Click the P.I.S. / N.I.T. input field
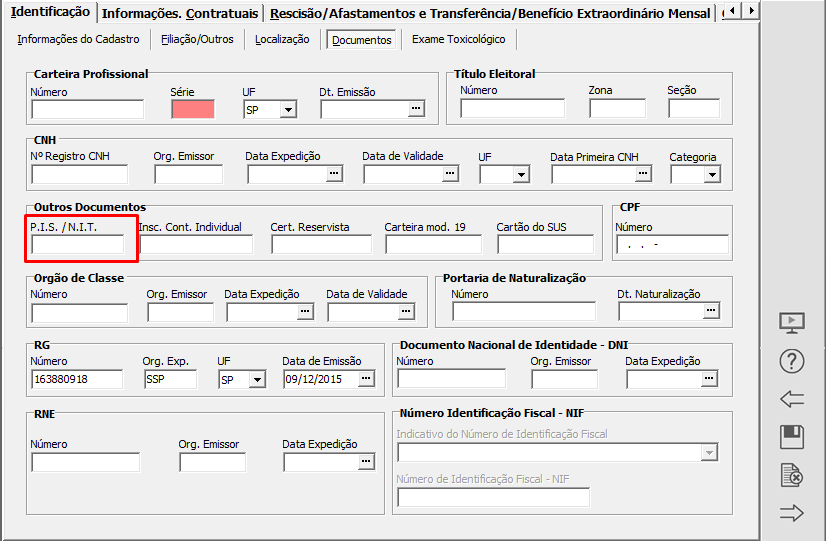Viewport: 826px width, 541px height. 78,244
